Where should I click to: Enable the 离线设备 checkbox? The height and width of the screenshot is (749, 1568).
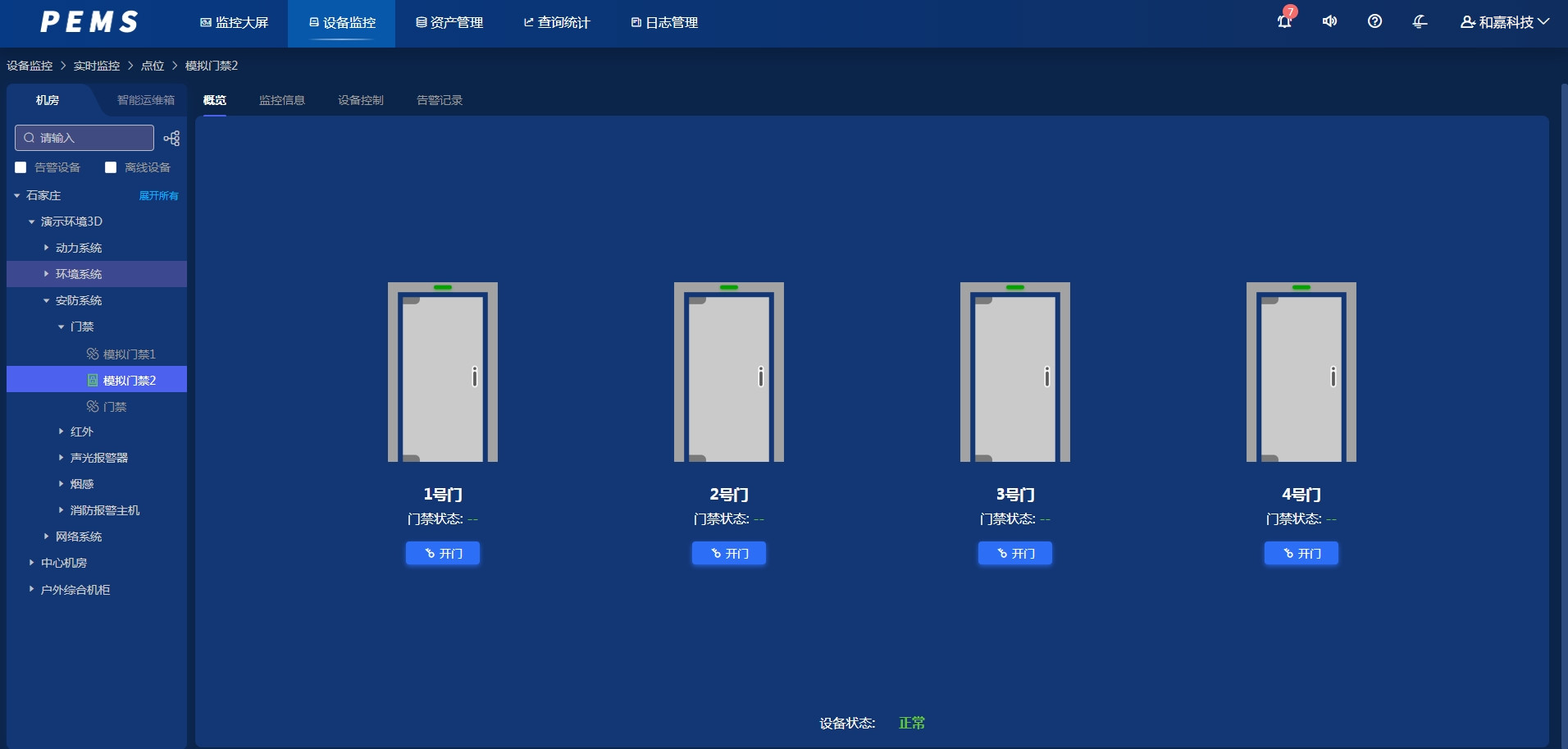coord(112,167)
